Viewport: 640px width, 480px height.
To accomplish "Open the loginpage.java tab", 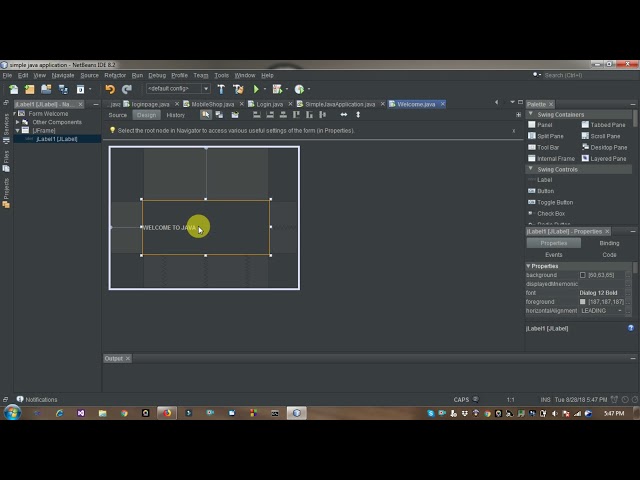I will click(x=150, y=104).
